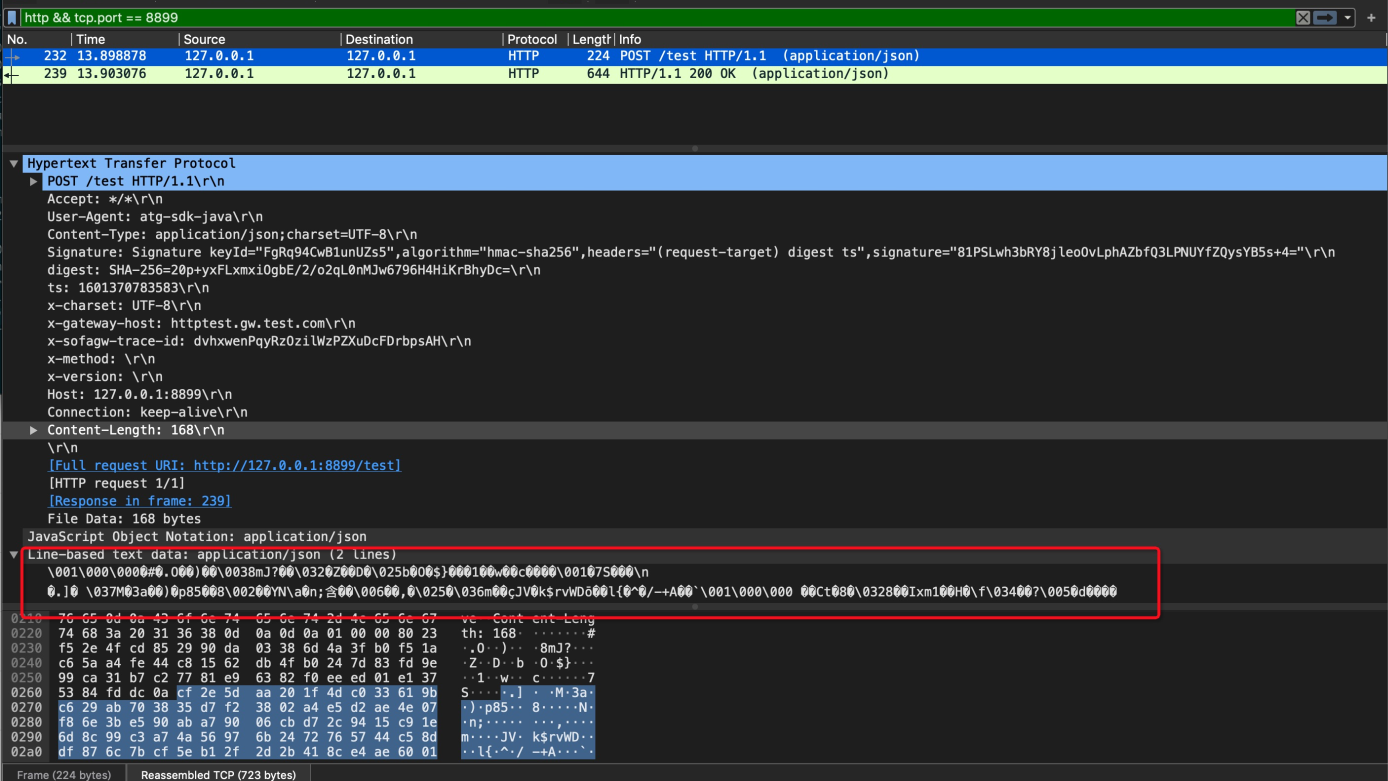Sort packets by the Destination column
Screen dimensions: 1388x781
point(422,39)
